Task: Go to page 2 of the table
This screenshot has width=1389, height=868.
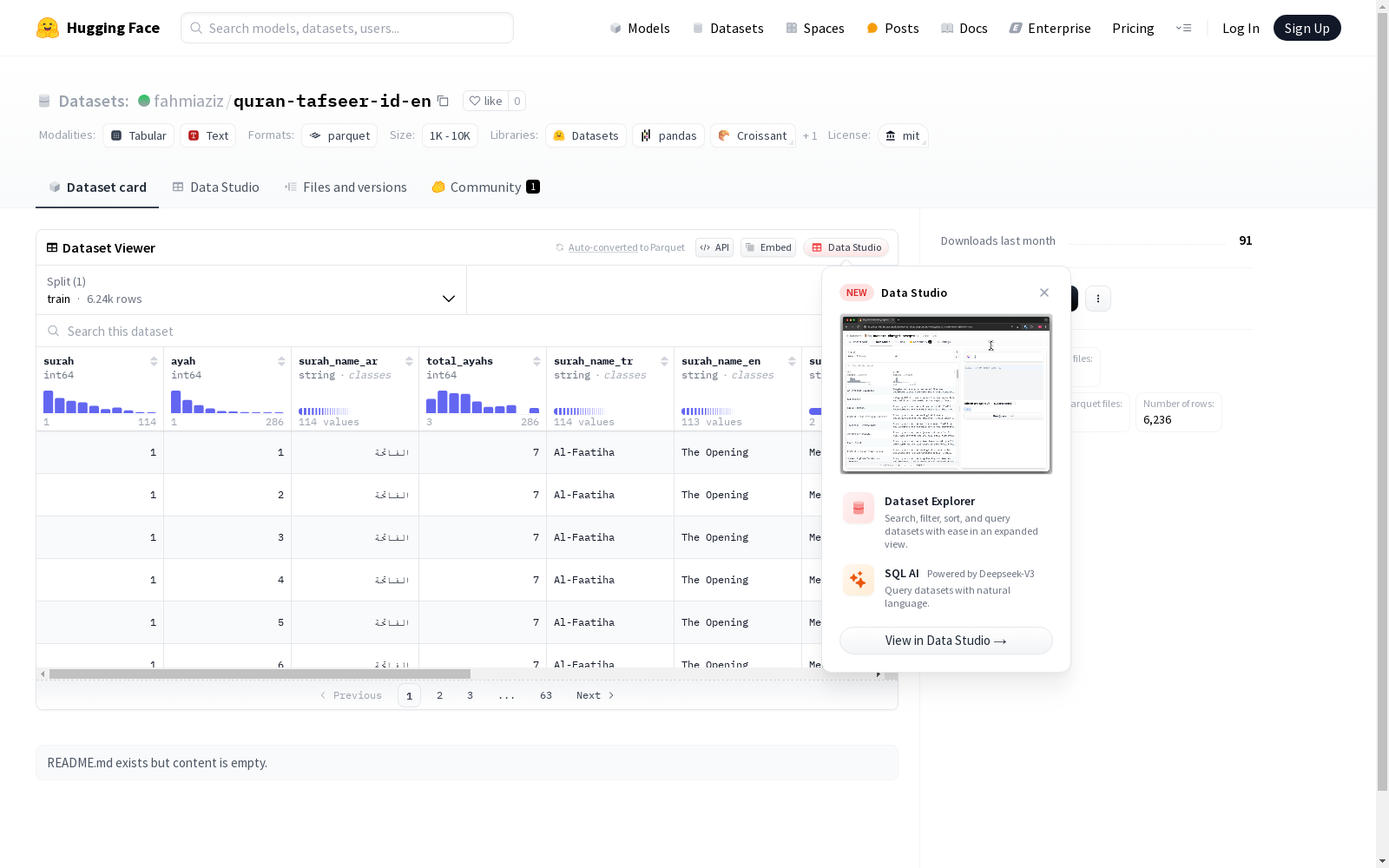Action: point(440,695)
